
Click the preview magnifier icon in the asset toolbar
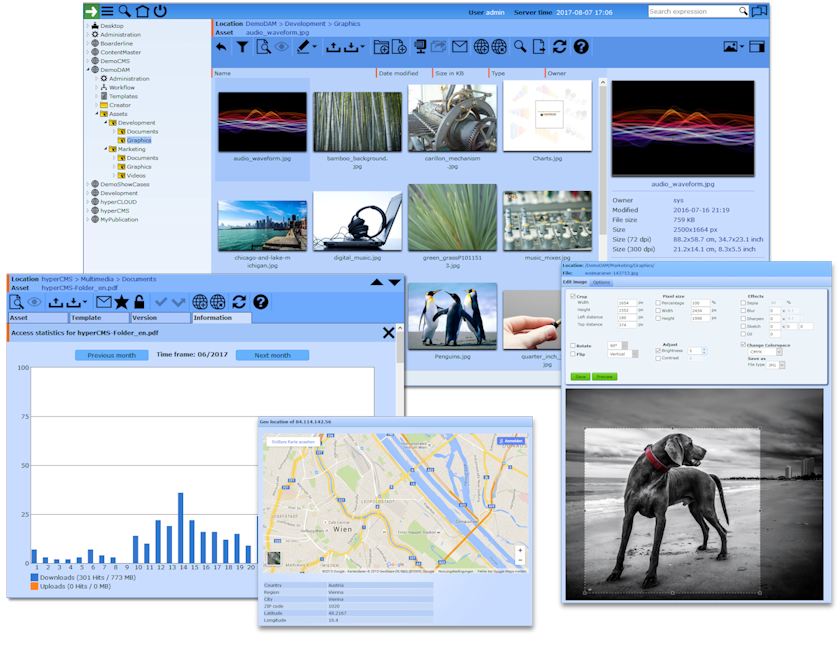(16, 302)
